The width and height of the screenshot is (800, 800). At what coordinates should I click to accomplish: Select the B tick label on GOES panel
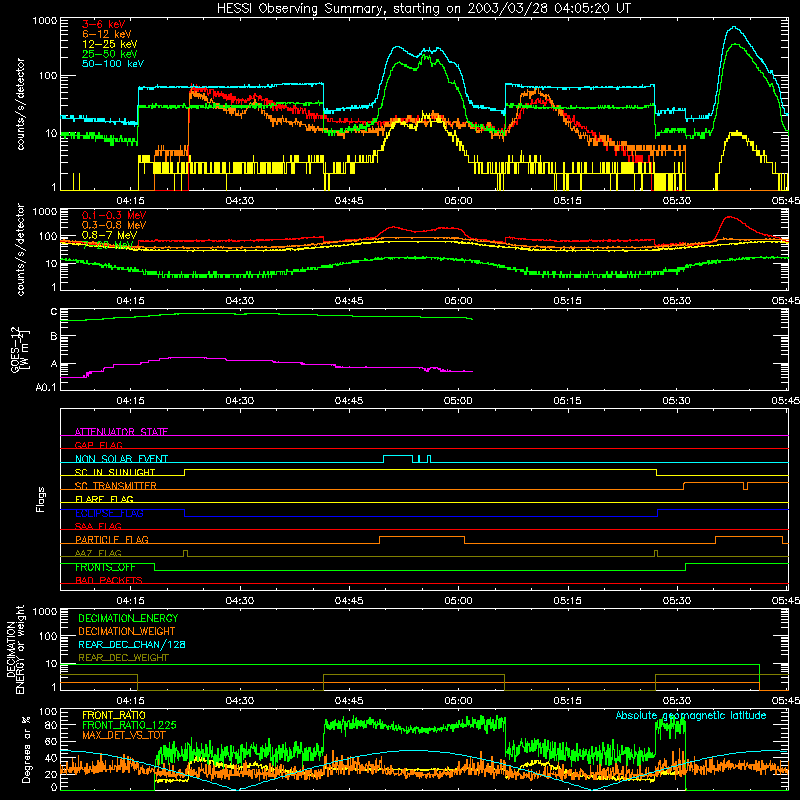[54, 336]
